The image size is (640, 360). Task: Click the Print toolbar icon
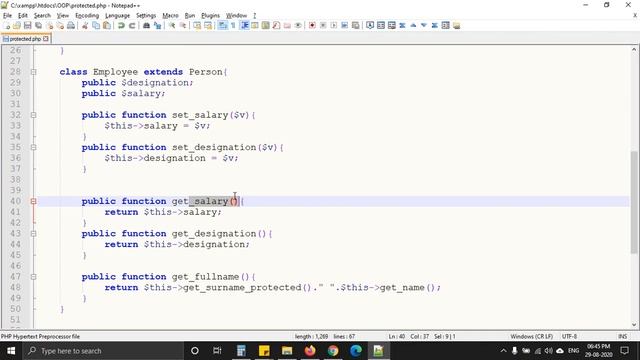[71, 25]
